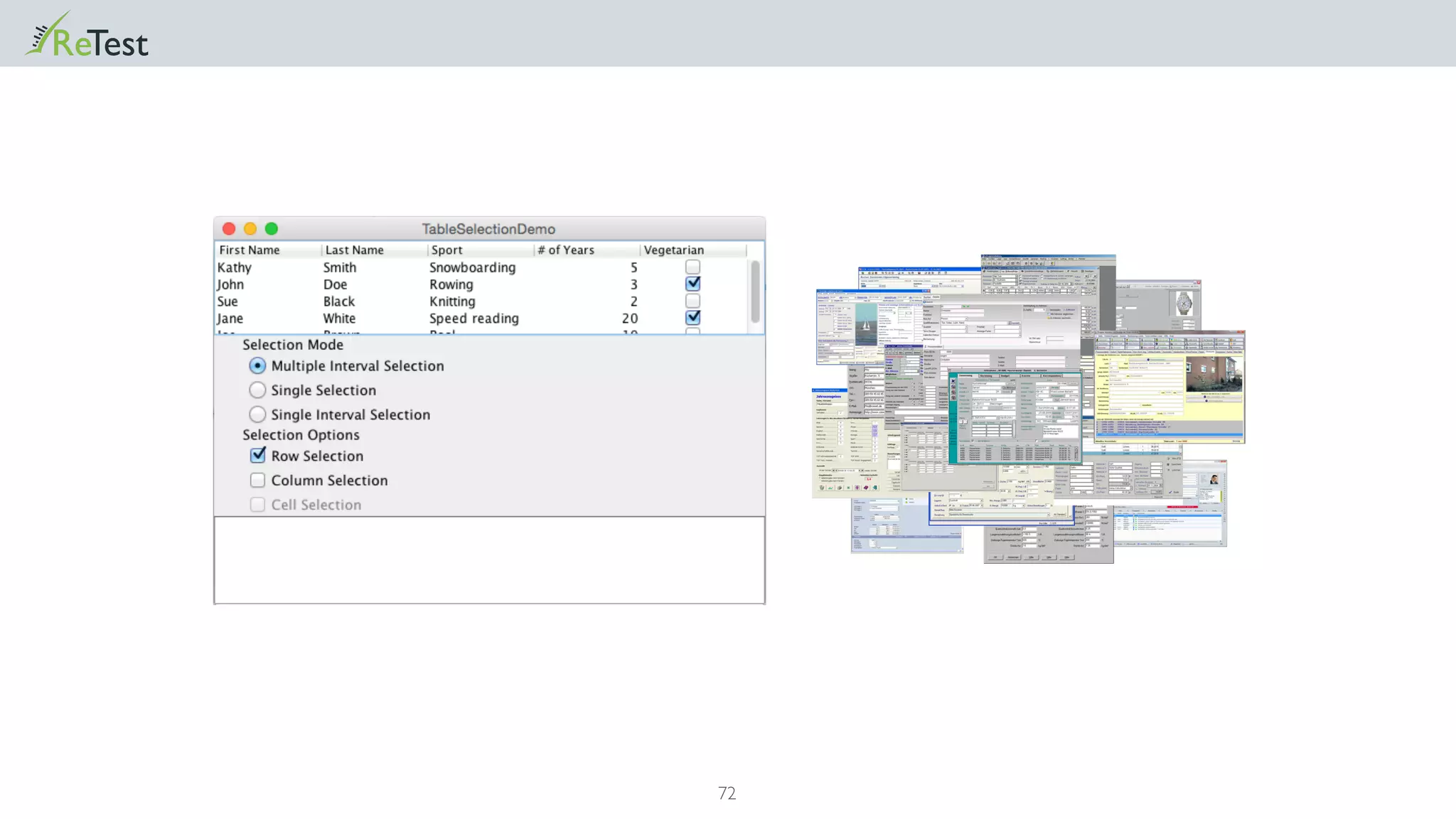Click the table's vertical scrollbar
Viewport: 1456px width, 819px height.
[755, 291]
